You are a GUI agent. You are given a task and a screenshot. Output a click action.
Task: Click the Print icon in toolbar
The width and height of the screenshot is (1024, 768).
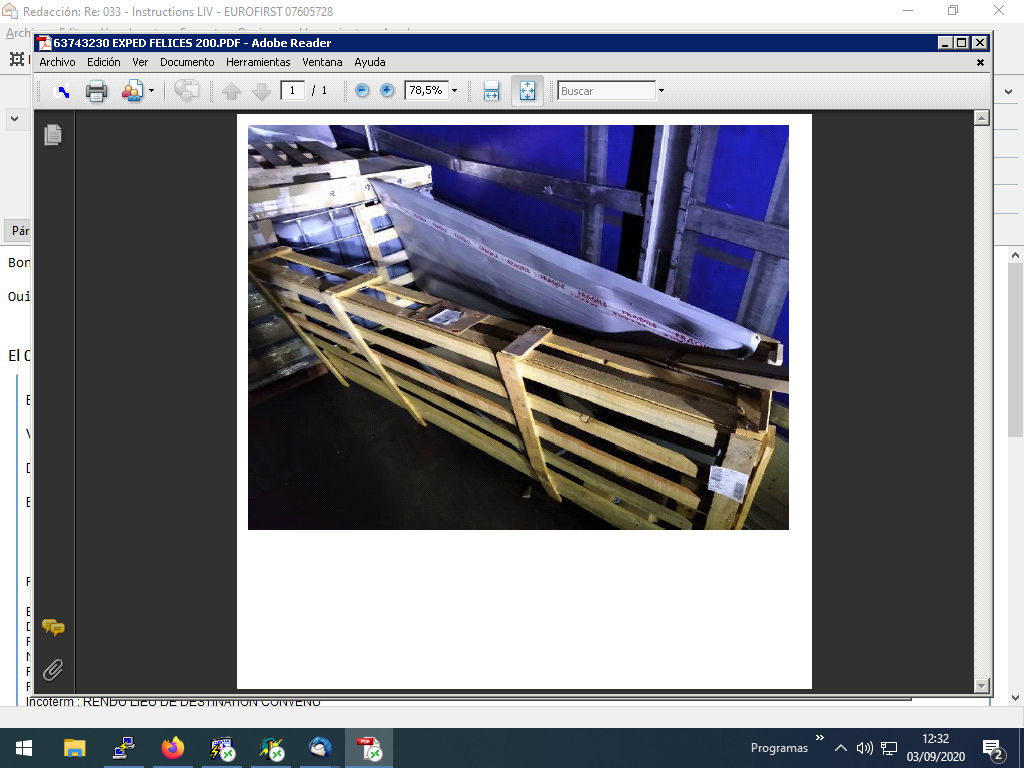tap(96, 91)
